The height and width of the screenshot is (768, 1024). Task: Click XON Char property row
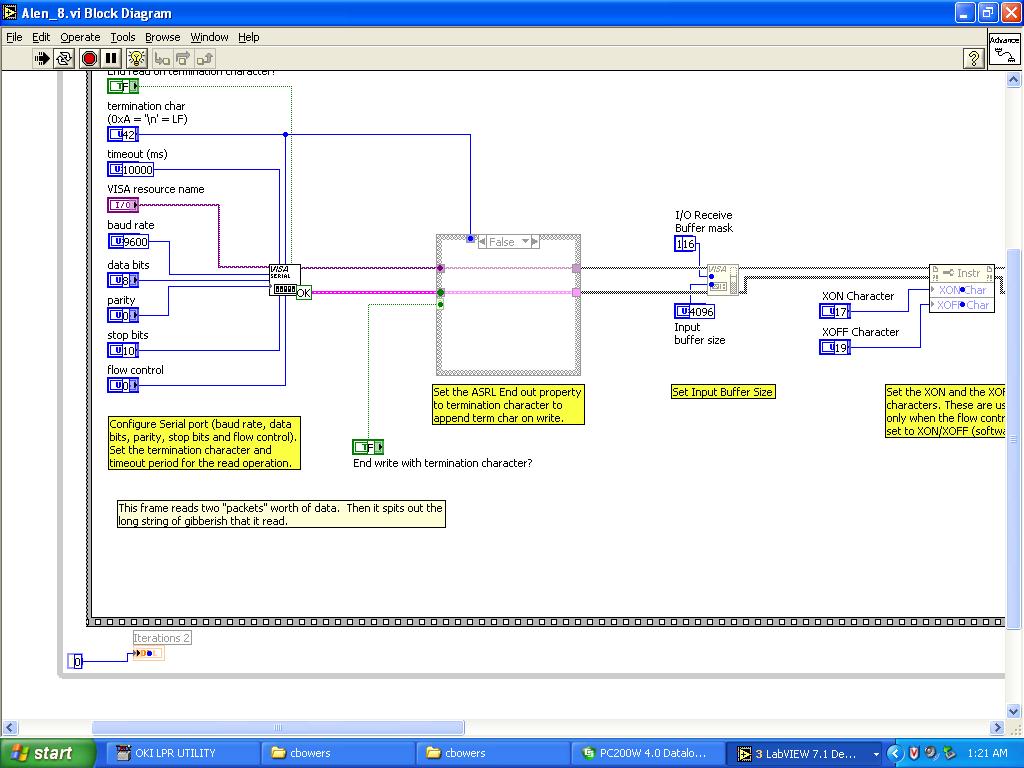tap(961, 290)
